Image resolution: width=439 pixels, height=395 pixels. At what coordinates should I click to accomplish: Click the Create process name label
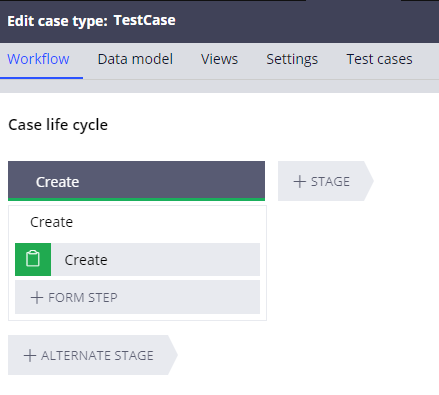52,222
